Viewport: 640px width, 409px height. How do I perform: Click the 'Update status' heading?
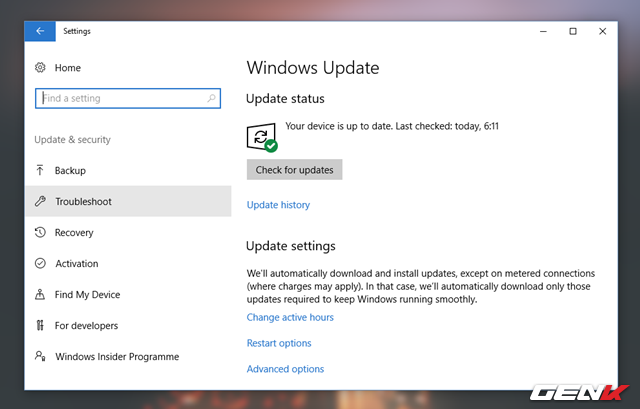pos(285,99)
